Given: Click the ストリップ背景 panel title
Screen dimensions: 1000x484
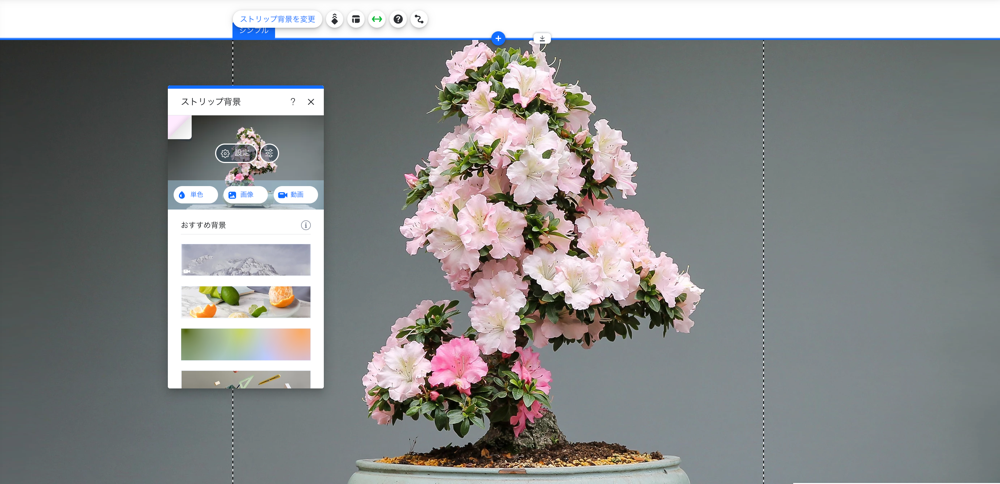Looking at the screenshot, I should pos(211,101).
